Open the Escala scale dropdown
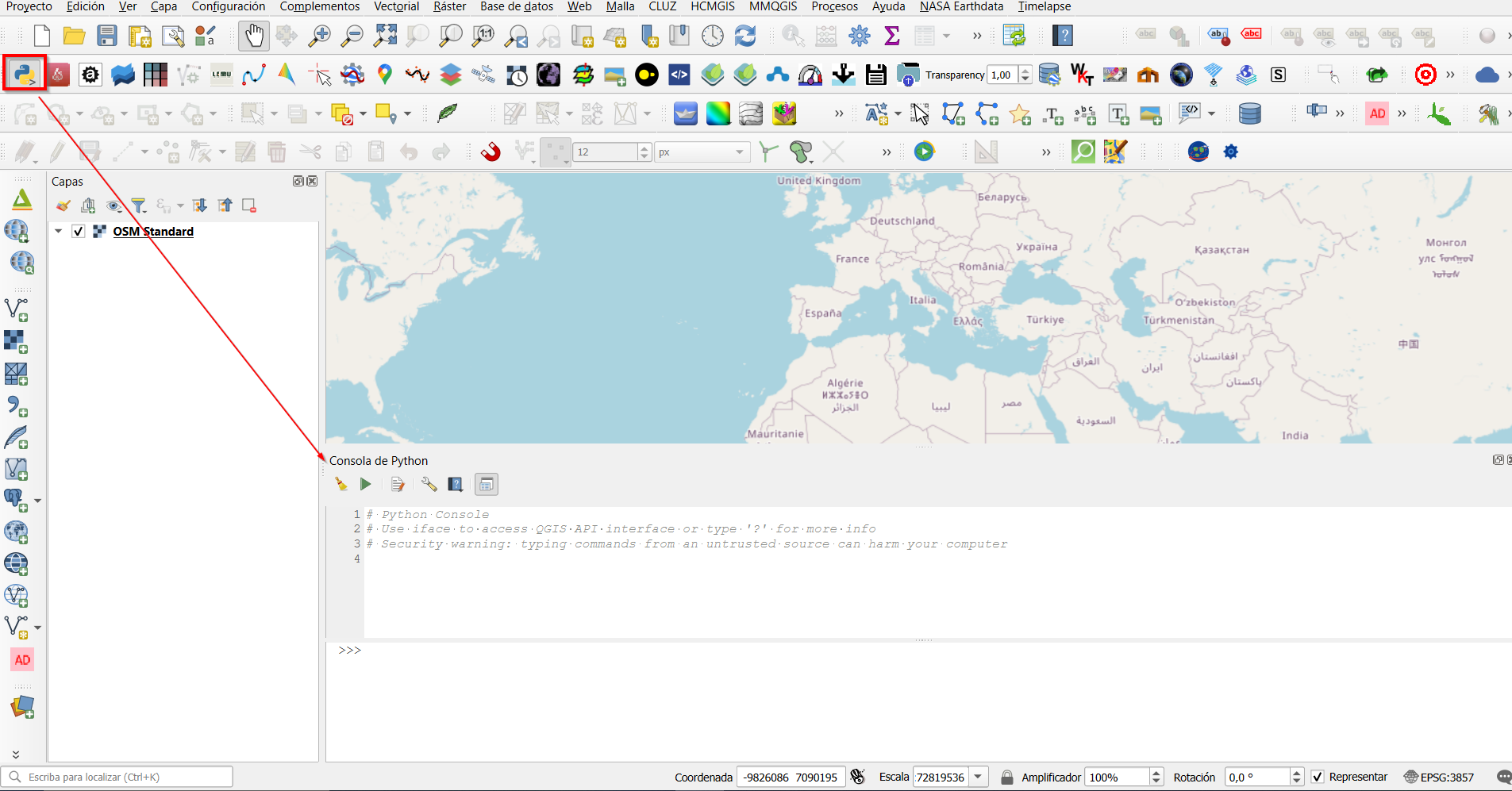The width and height of the screenshot is (1512, 791). click(979, 777)
